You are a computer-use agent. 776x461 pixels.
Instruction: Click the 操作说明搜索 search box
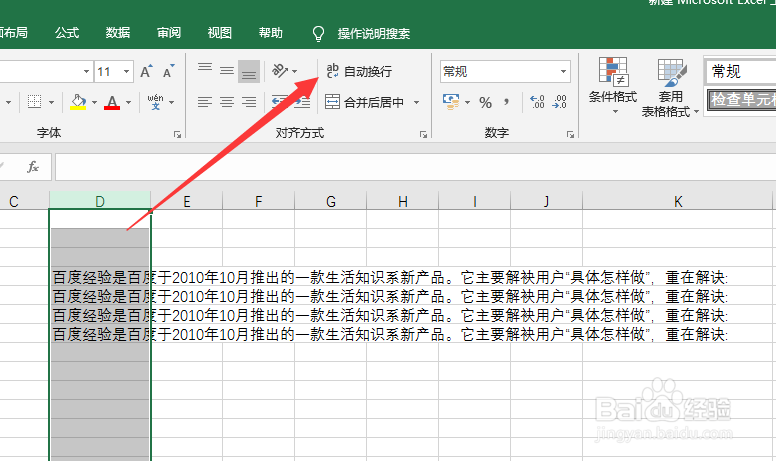click(374, 34)
